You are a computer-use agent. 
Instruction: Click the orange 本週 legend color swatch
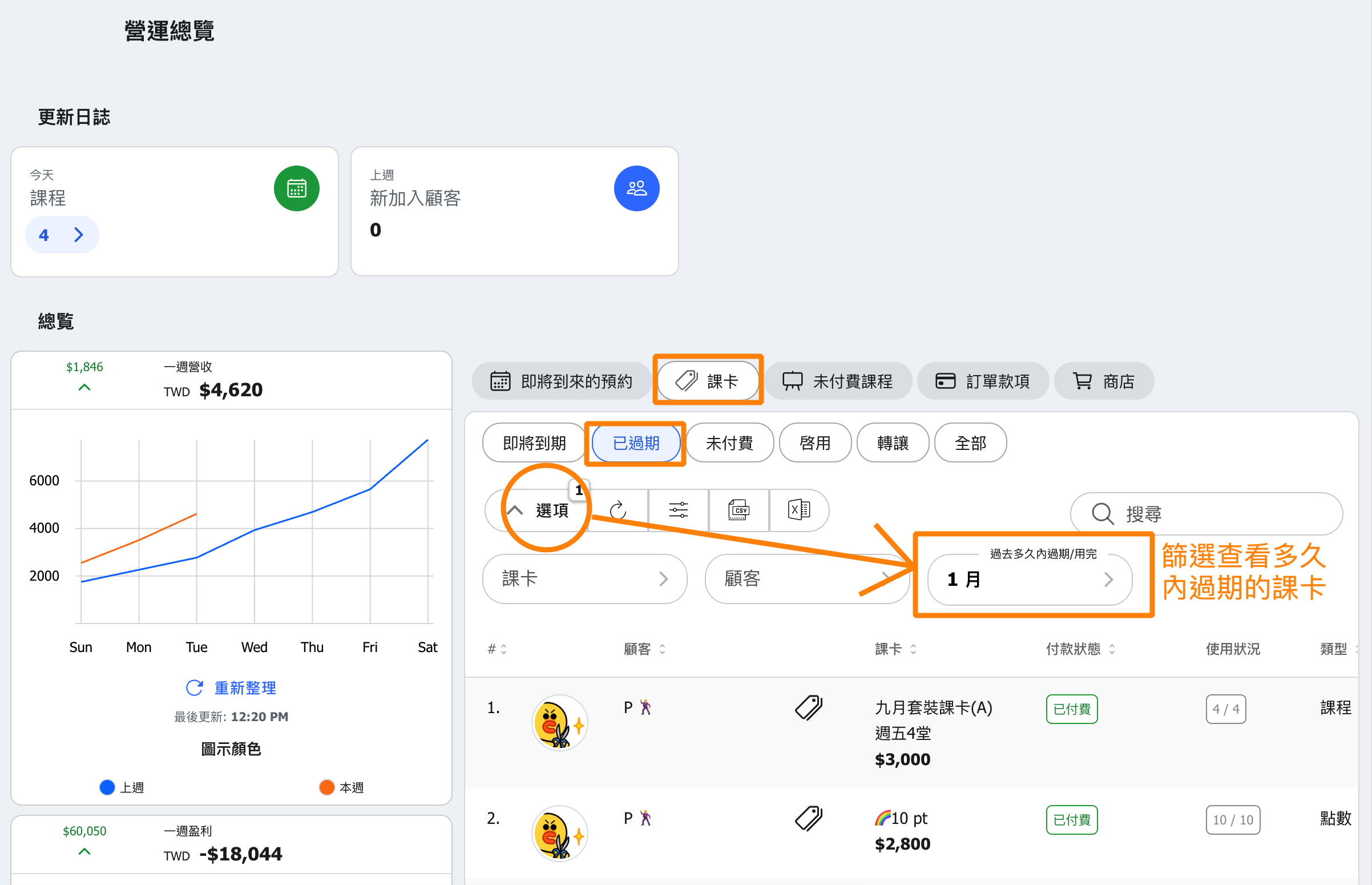pos(327,787)
